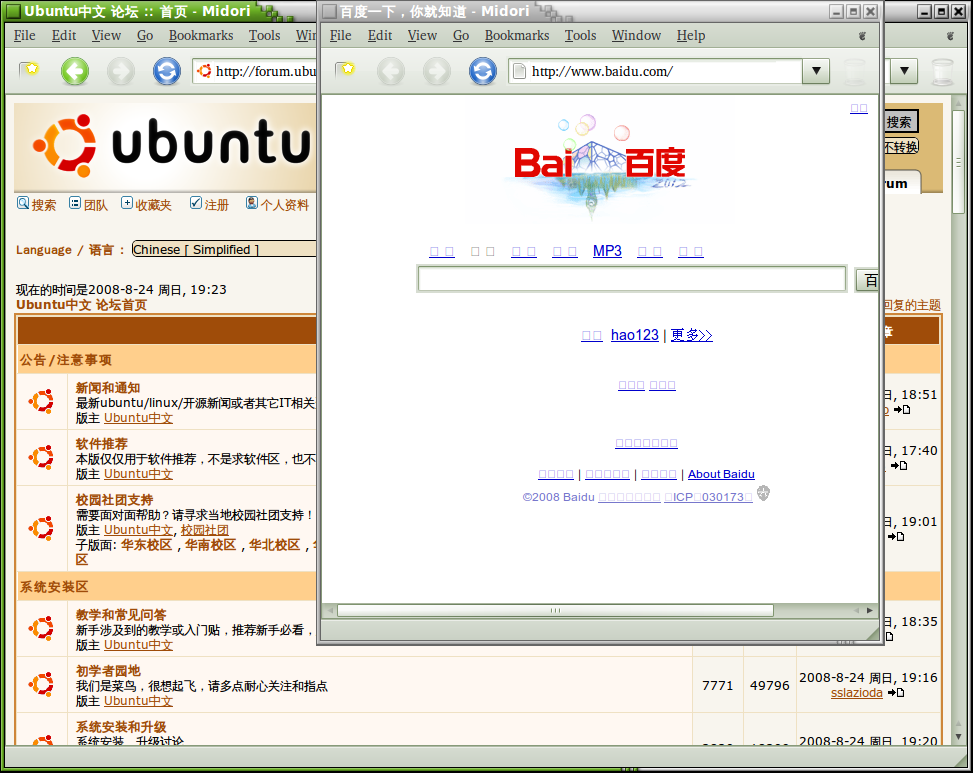Viewport: 973px width, 773px height.
Task: Open File menu in Ubuntu forum window
Action: pos(25,36)
